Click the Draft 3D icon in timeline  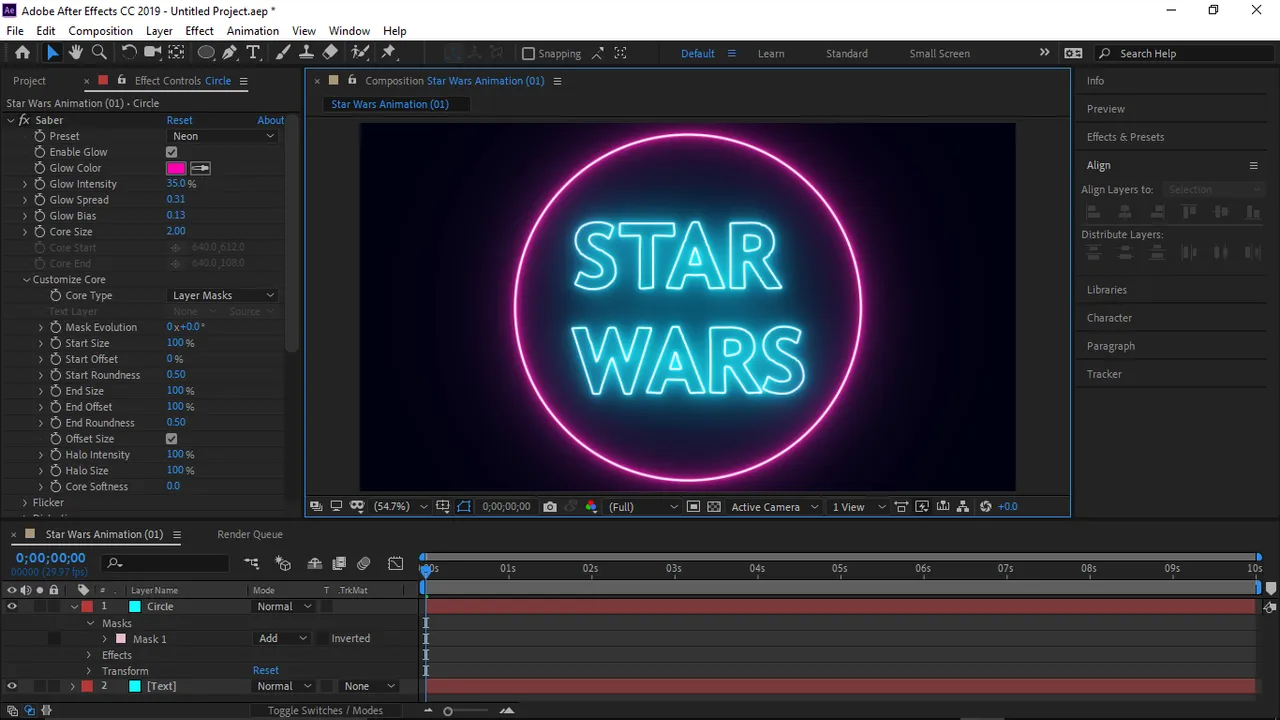pyautogui.click(x=283, y=564)
